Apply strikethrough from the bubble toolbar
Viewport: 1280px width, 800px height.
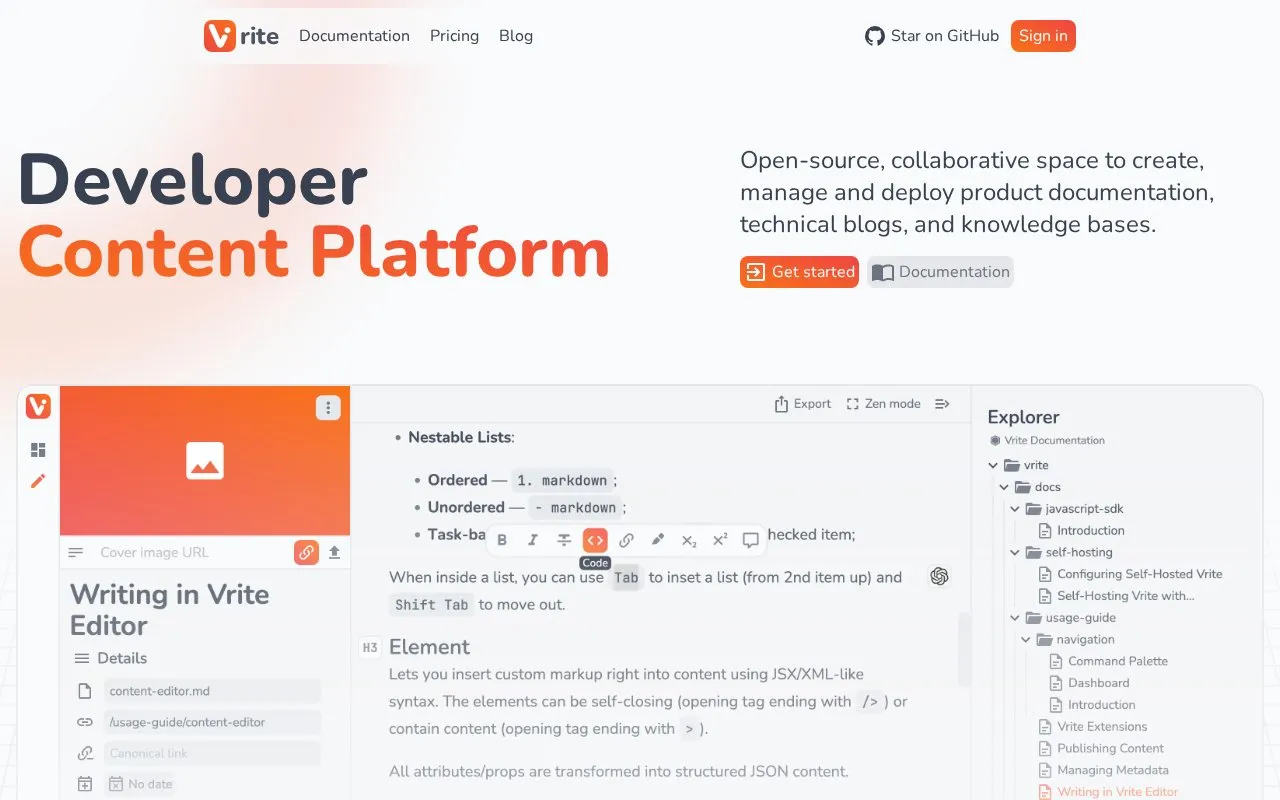(x=564, y=540)
